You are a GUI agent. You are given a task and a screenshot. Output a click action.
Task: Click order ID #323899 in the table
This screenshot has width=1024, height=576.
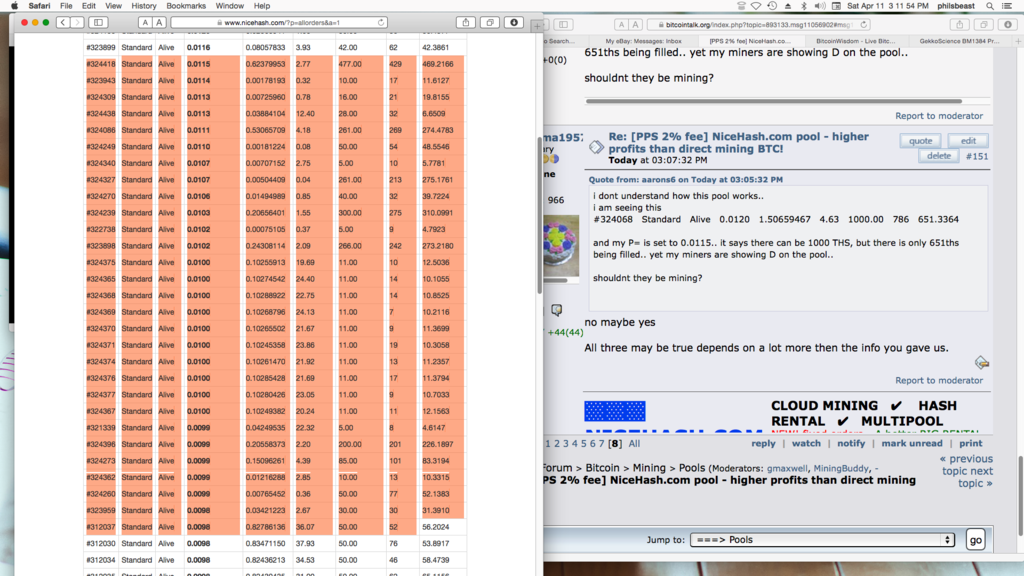tap(101, 48)
